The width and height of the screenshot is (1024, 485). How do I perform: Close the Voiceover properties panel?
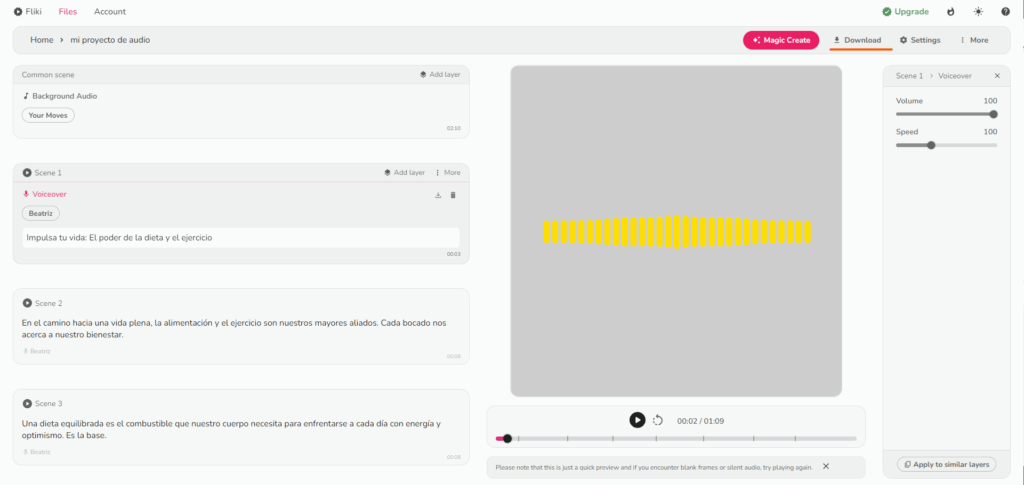coord(996,76)
